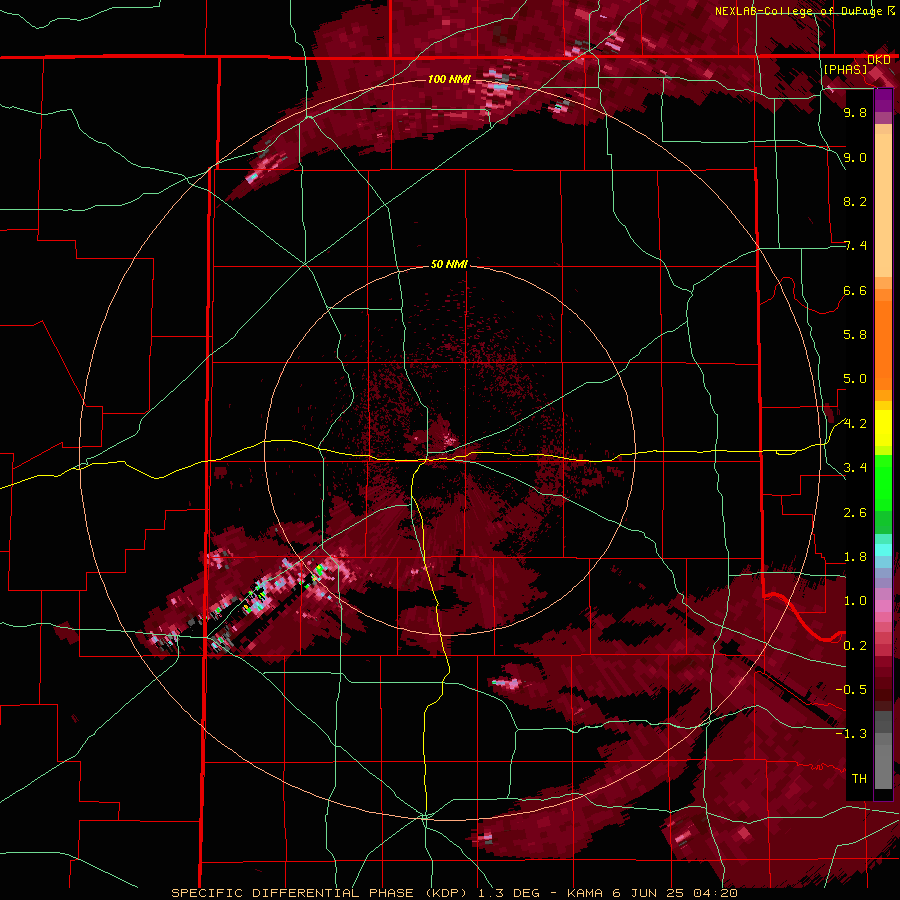Click the 7.4 value on the color scale
The width and height of the screenshot is (900, 900).
click(855, 246)
